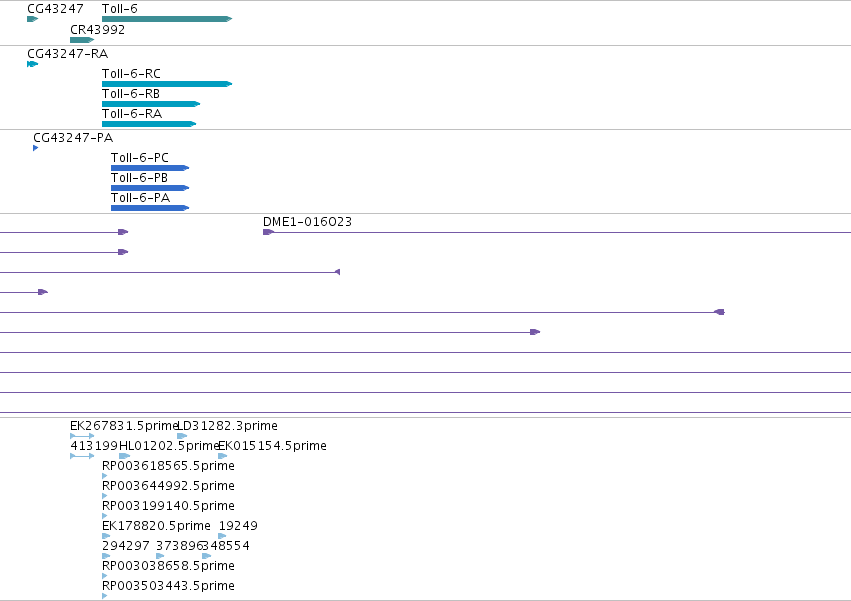The image size is (851, 601).
Task: Select the Toll-6-RB transcript bar
Action: 151,104
